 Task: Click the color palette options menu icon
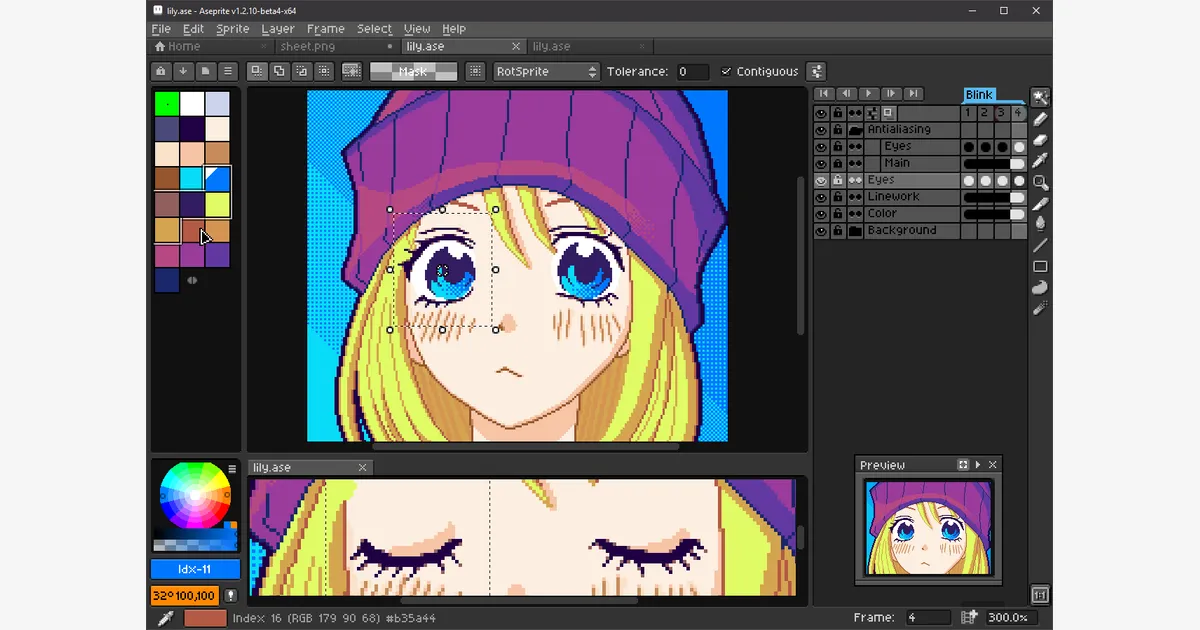228,71
